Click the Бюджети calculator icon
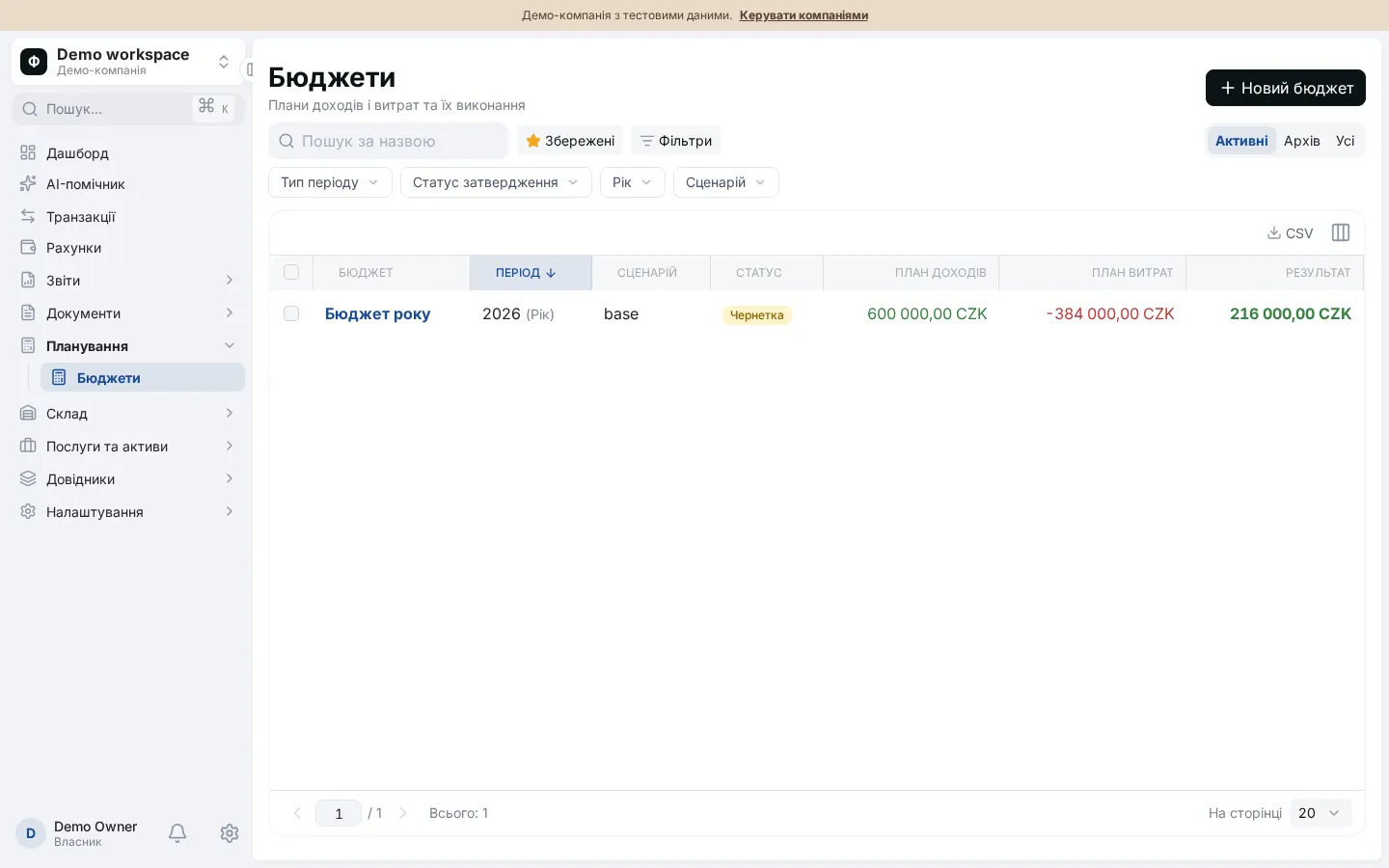The width and height of the screenshot is (1389, 868). (x=59, y=377)
